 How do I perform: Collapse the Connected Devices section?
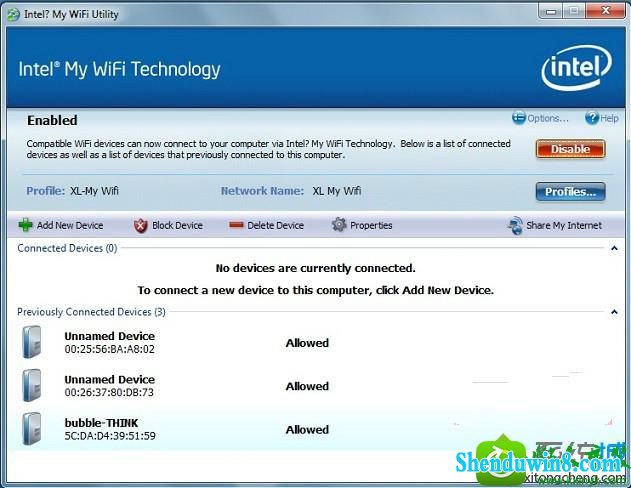coord(614,248)
